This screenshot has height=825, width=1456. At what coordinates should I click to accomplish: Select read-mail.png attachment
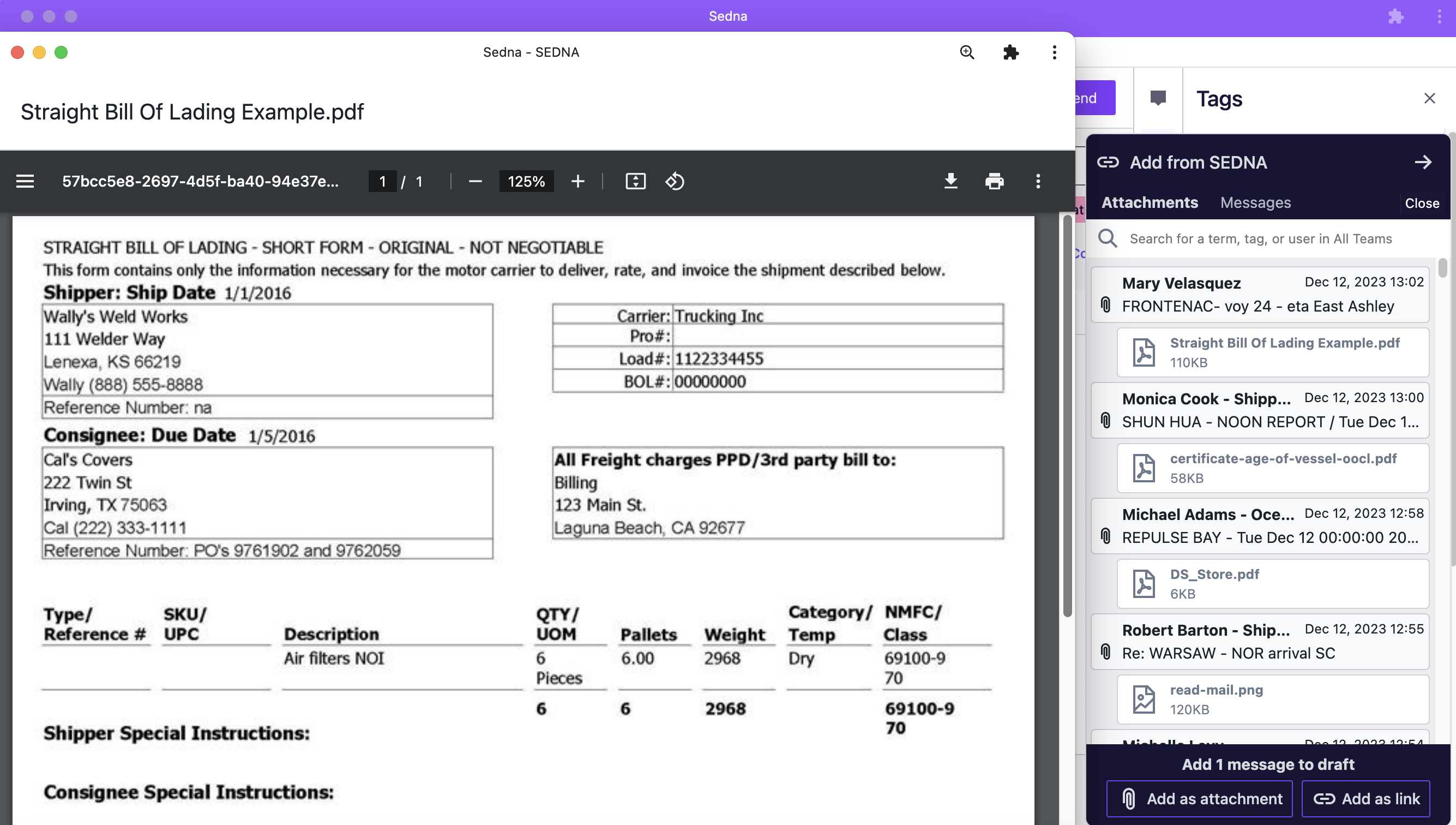click(x=1273, y=699)
